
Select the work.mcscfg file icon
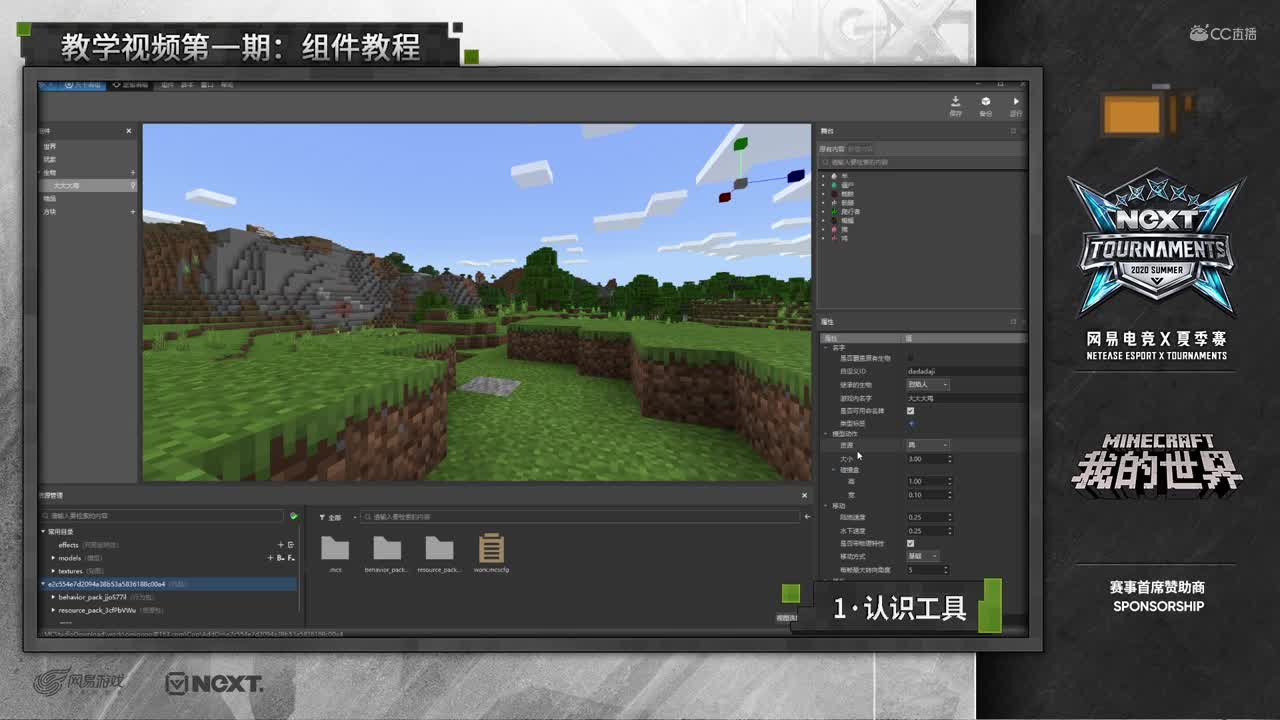491,547
